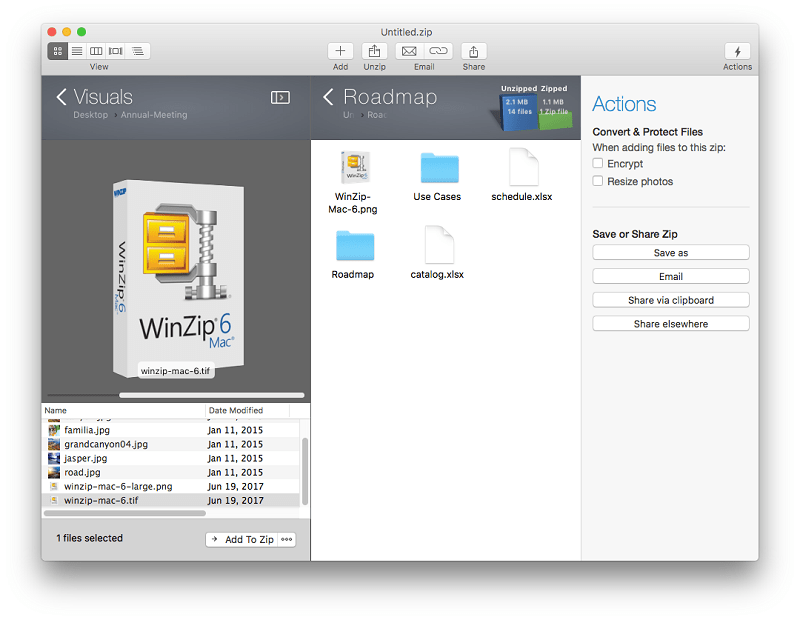Click the Unzip toolbar icon
The height and width of the screenshot is (620, 800).
tap(374, 51)
